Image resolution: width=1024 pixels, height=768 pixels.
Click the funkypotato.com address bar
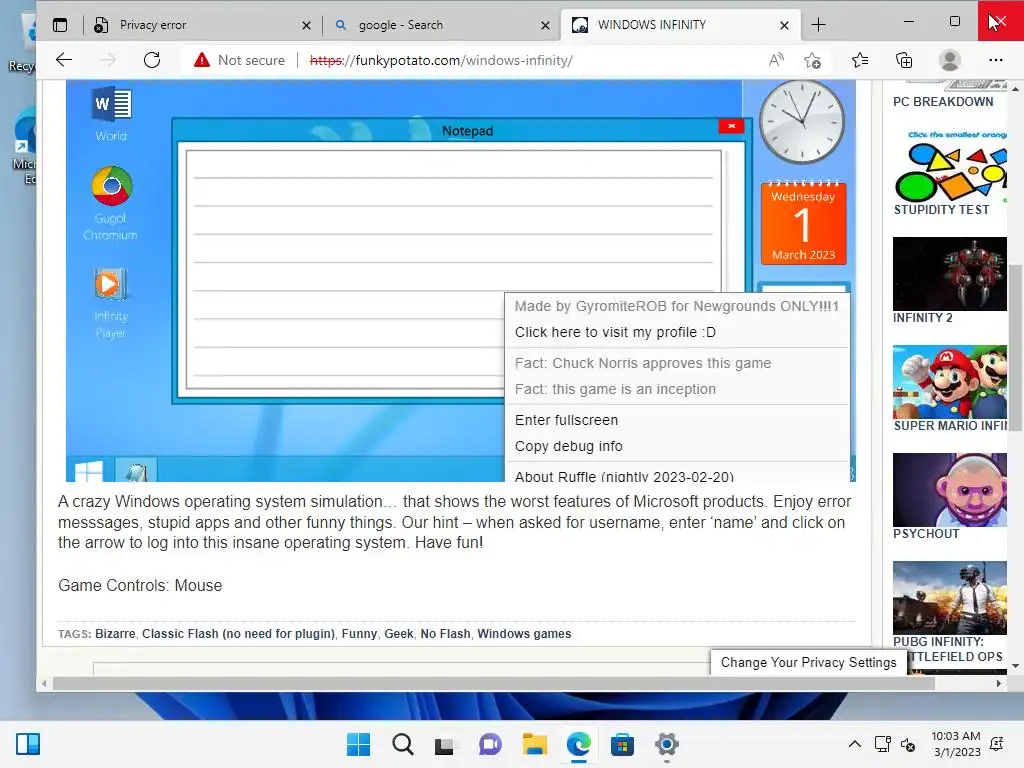[x=441, y=60]
